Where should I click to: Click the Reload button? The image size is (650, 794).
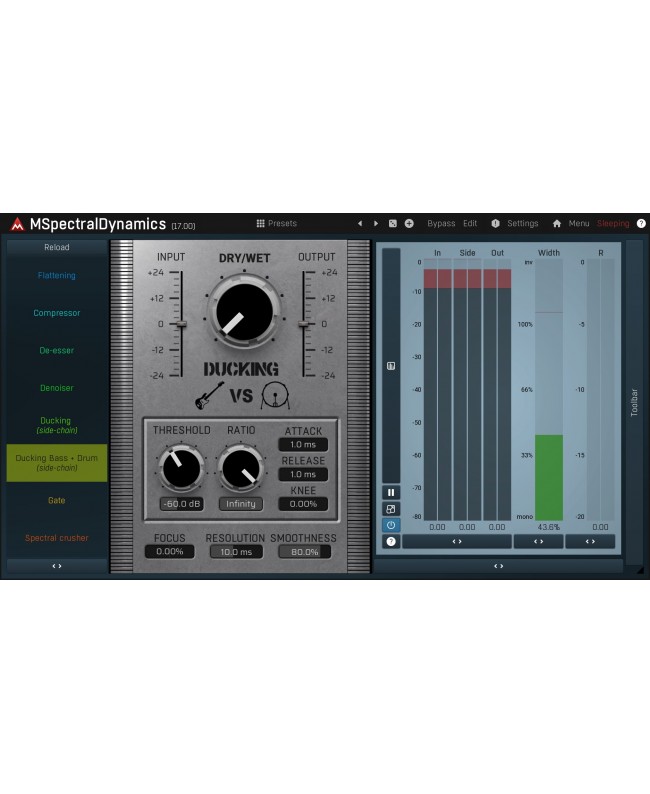[x=57, y=247]
